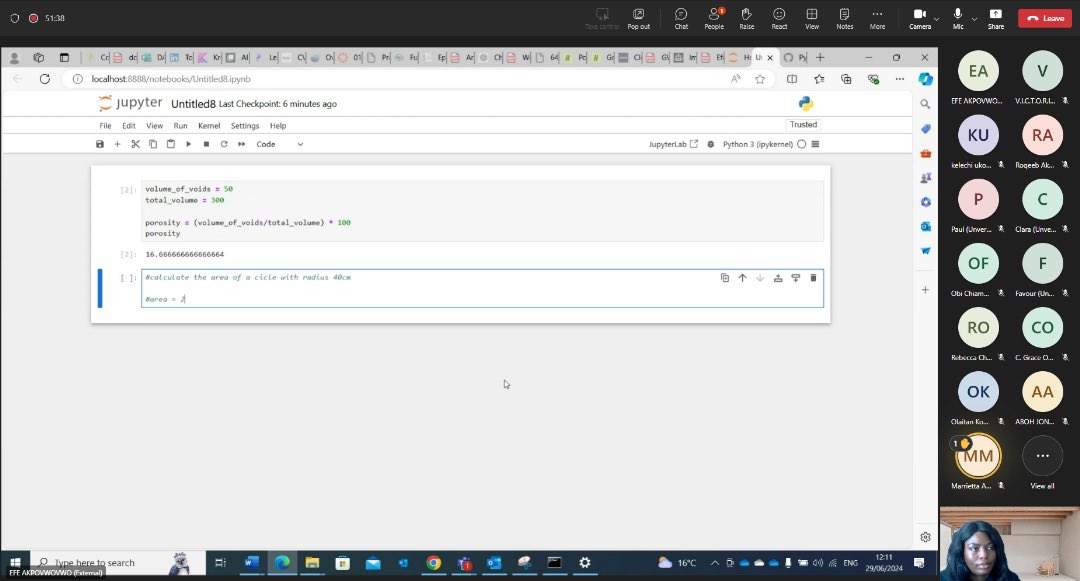The width and height of the screenshot is (1080, 581).
Task: Insert a cell above the active cell
Action: coord(778,277)
